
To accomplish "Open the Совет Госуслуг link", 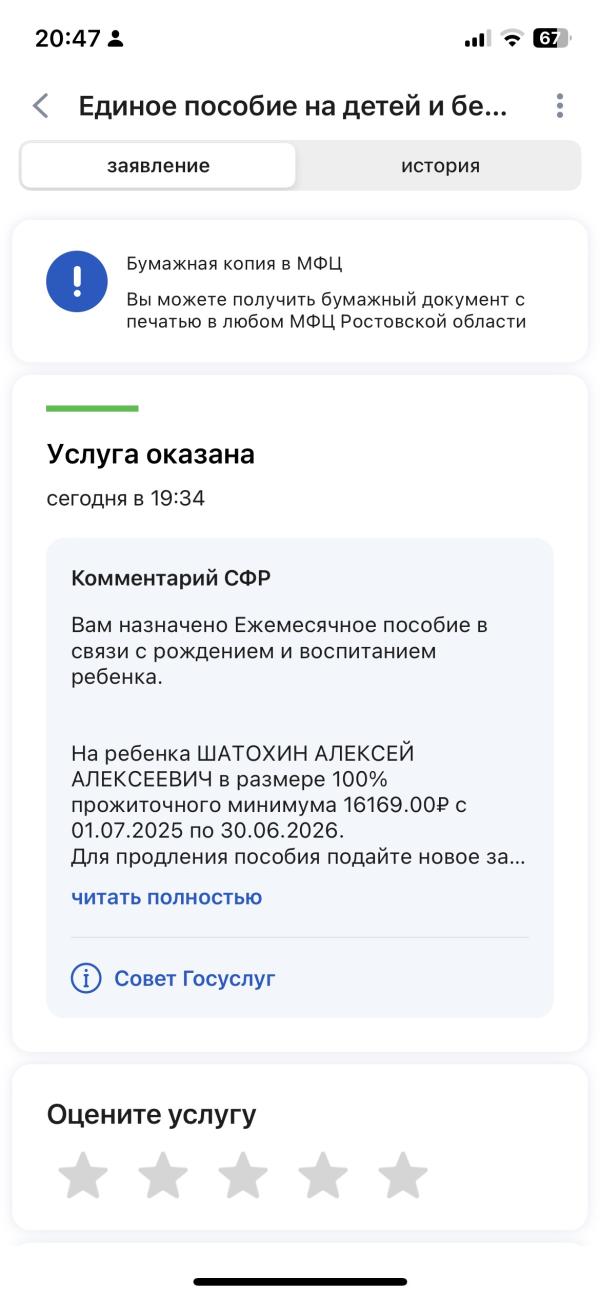I will 194,978.
